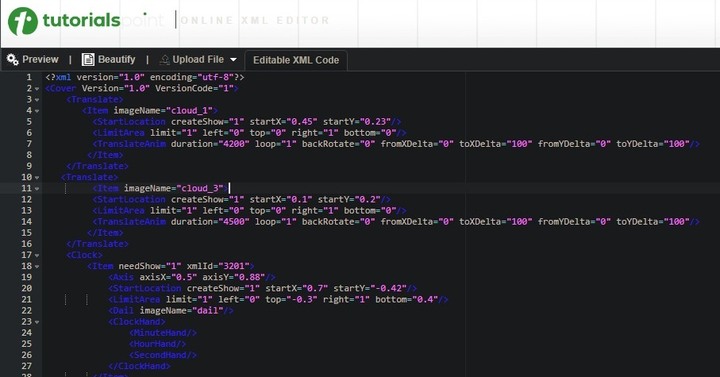Image resolution: width=720 pixels, height=377 pixels.
Task: Collapse the Clock fold on line 17
Action: (x=37, y=255)
